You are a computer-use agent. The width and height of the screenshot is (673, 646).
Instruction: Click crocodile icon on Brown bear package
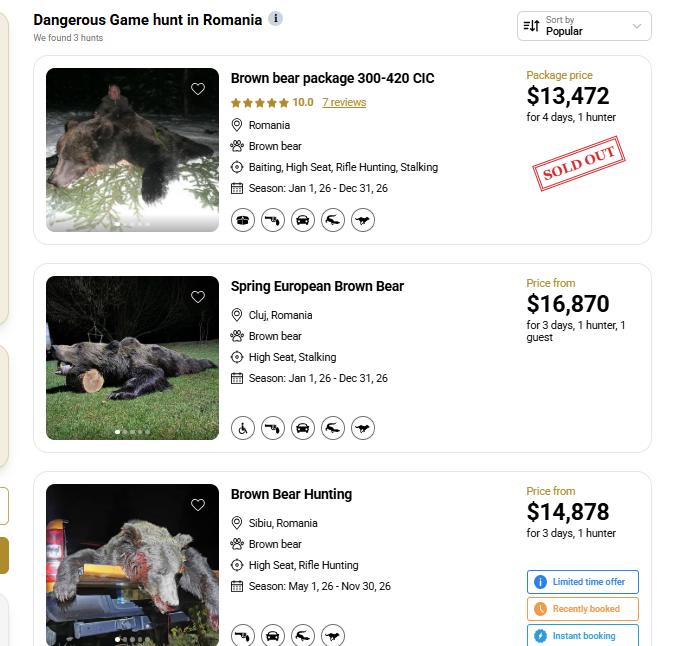[332, 219]
